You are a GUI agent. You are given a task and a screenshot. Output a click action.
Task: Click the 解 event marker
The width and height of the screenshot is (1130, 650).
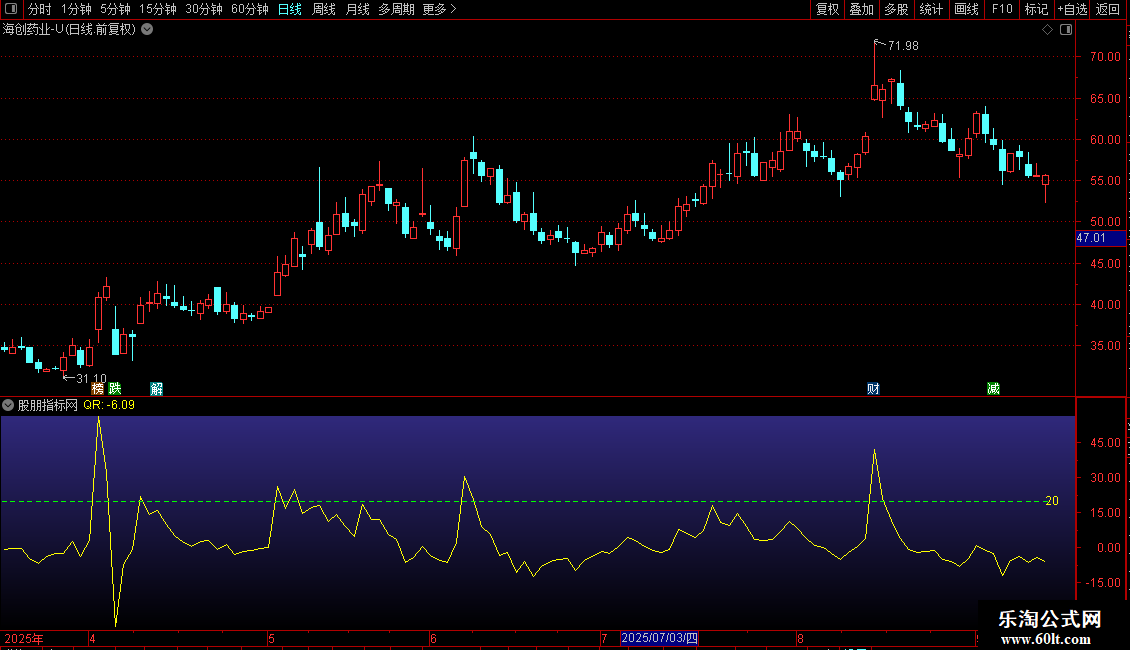point(156,388)
